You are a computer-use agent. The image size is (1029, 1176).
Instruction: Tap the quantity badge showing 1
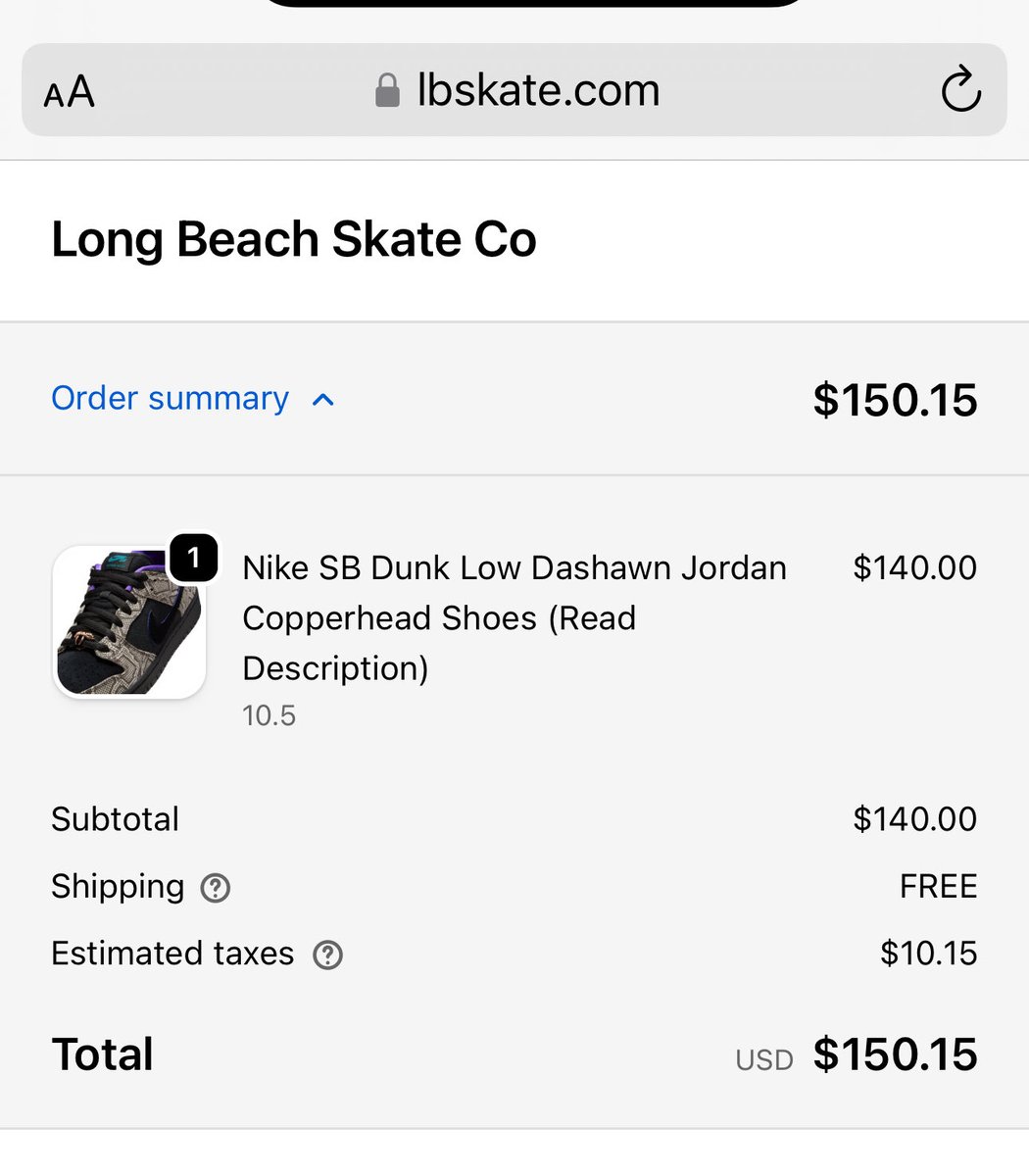[194, 558]
